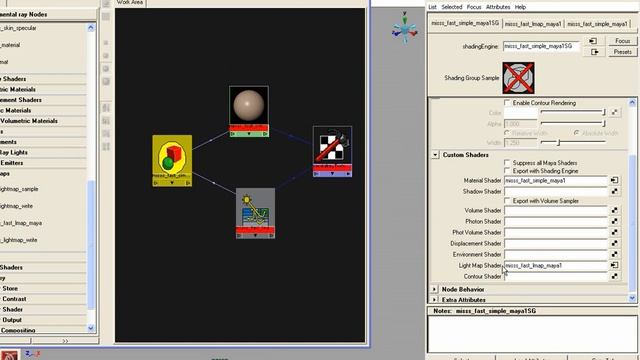Click the contour Color slider
This screenshot has width=640, height=360.
pos(573,112)
